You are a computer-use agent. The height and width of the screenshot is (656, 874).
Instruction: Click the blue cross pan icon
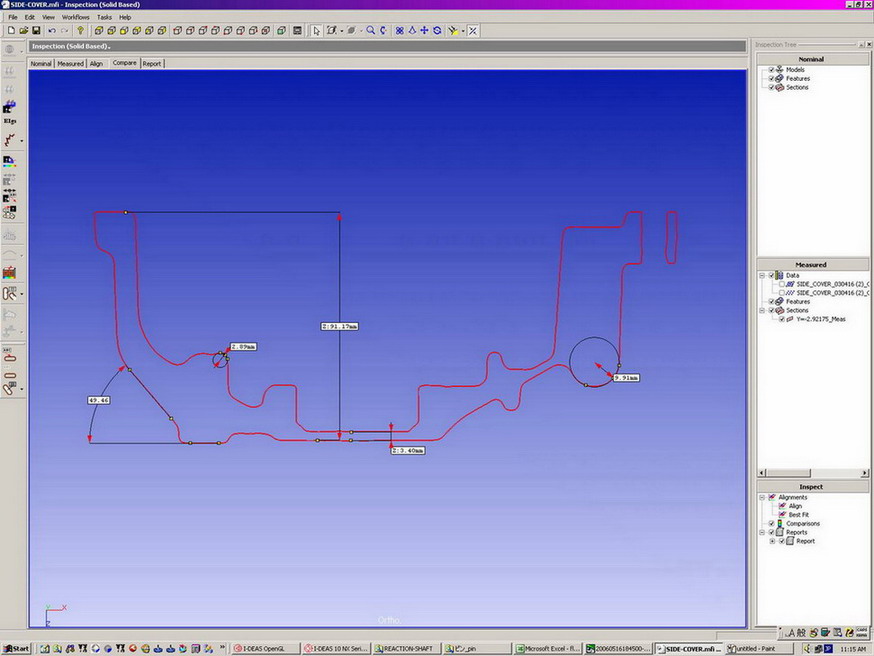pos(424,31)
